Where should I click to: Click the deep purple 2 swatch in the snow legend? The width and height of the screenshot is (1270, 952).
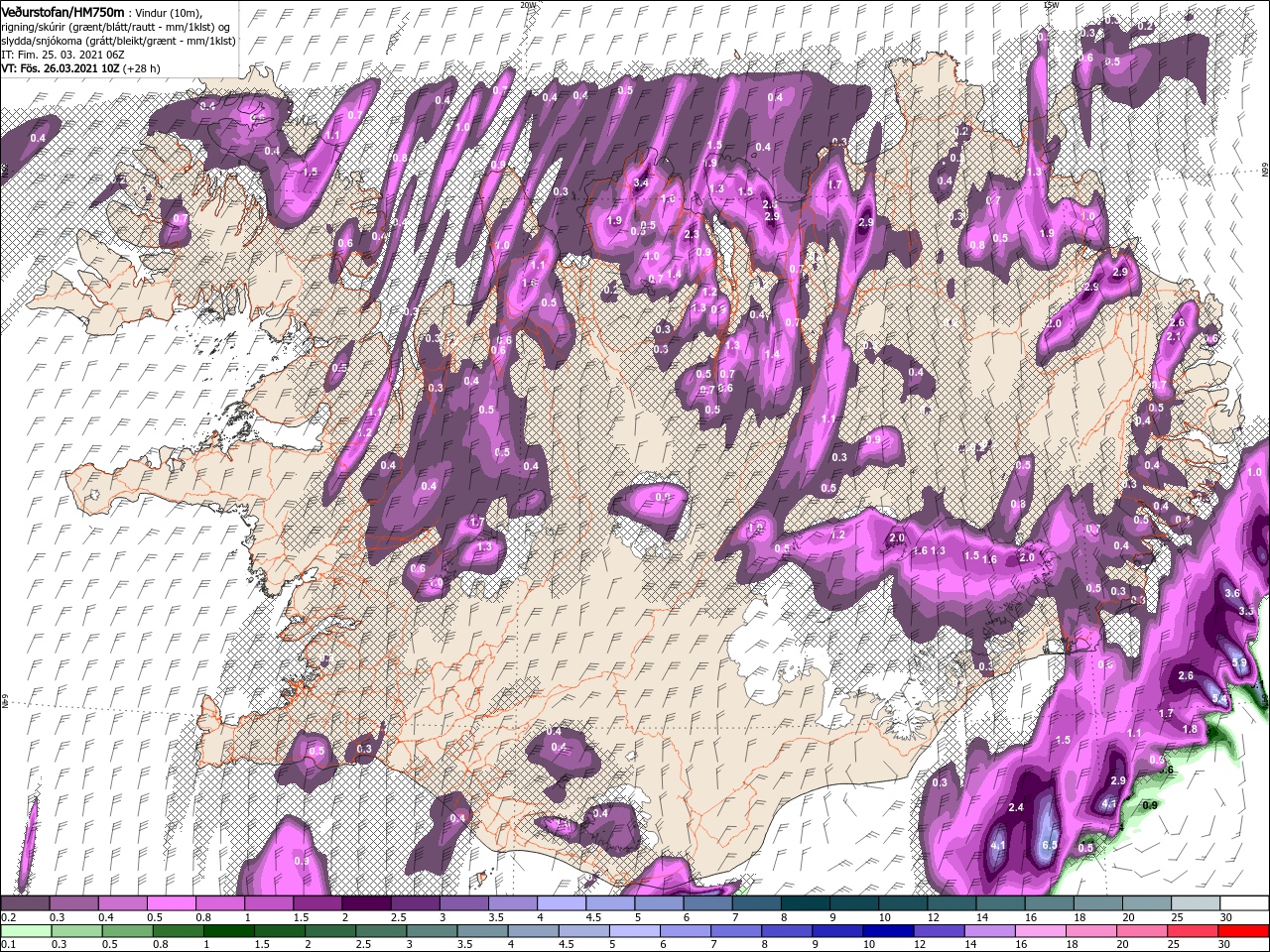point(366,903)
